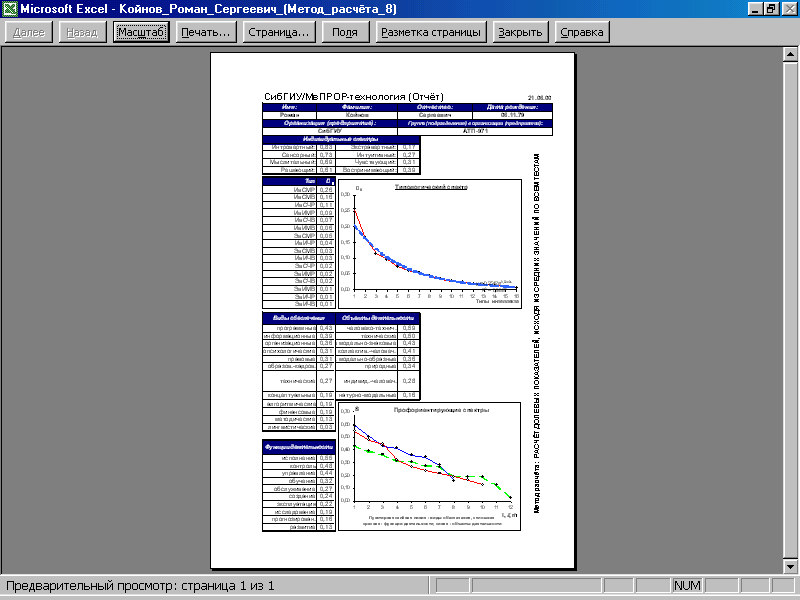This screenshot has width=800, height=600.
Task: Open the Страница... page setup dialog
Action: [277, 32]
